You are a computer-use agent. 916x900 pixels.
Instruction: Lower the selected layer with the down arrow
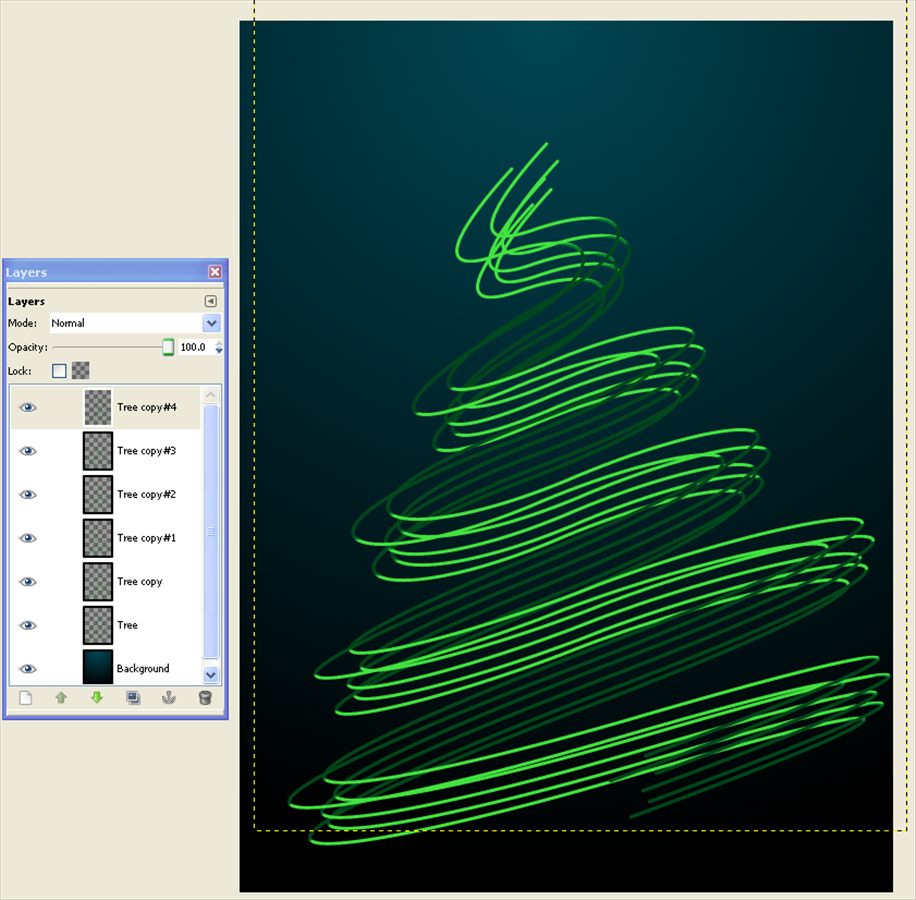pos(97,697)
